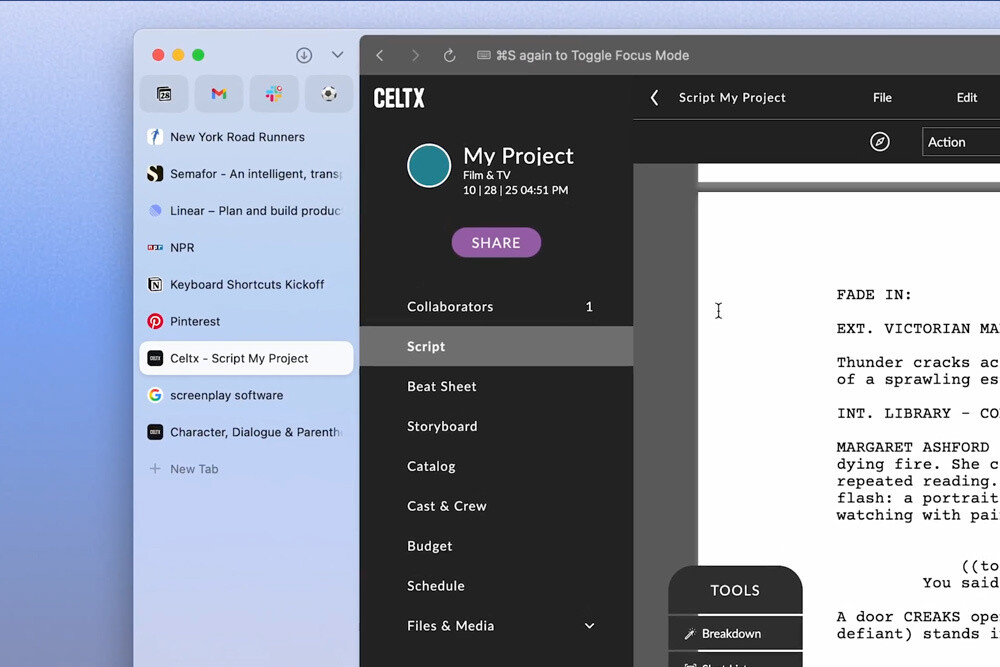Open the sidebar chevron dropdown menu
1000x667 pixels.
tap(338, 55)
